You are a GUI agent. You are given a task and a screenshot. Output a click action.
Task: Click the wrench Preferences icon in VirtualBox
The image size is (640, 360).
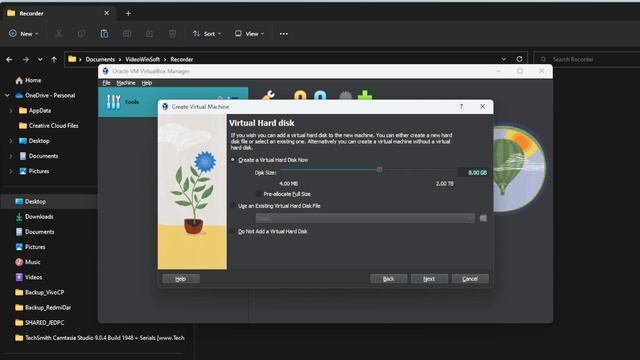pos(269,96)
